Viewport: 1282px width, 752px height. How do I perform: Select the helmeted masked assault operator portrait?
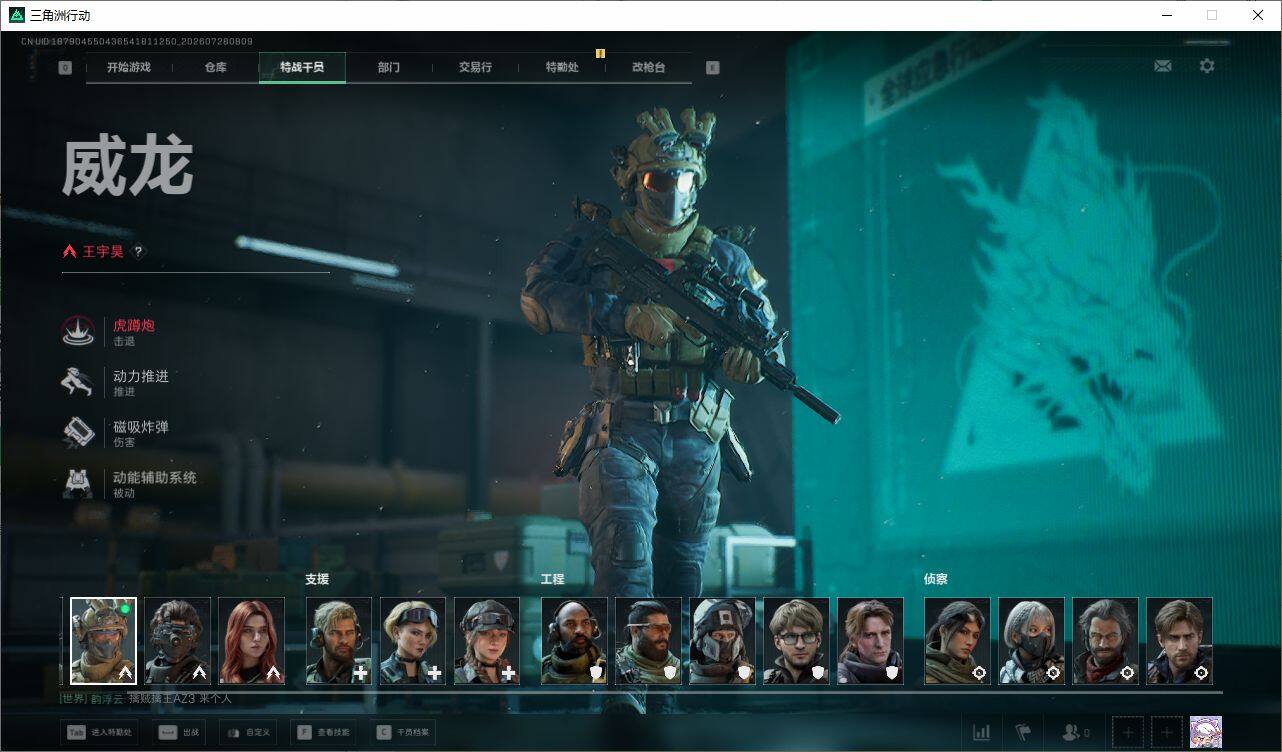[104, 641]
